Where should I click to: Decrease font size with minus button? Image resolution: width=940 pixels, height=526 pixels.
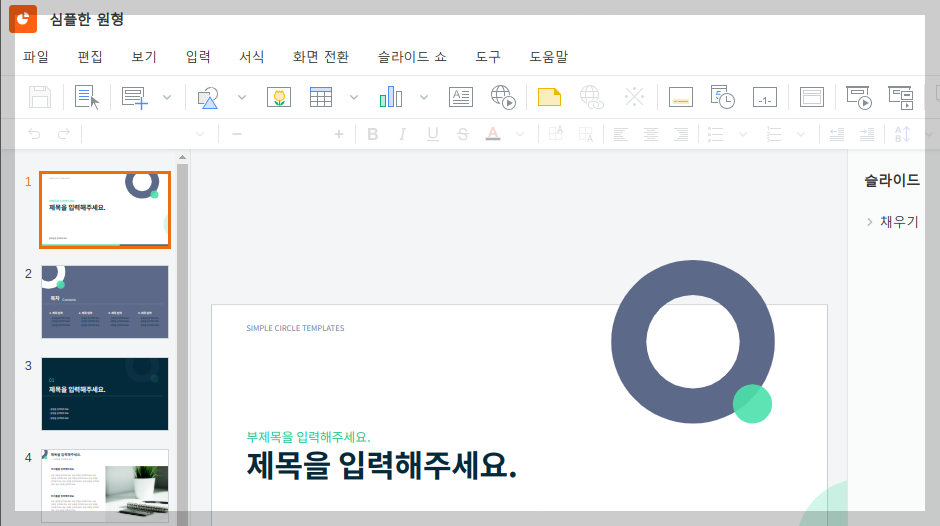coord(237,134)
